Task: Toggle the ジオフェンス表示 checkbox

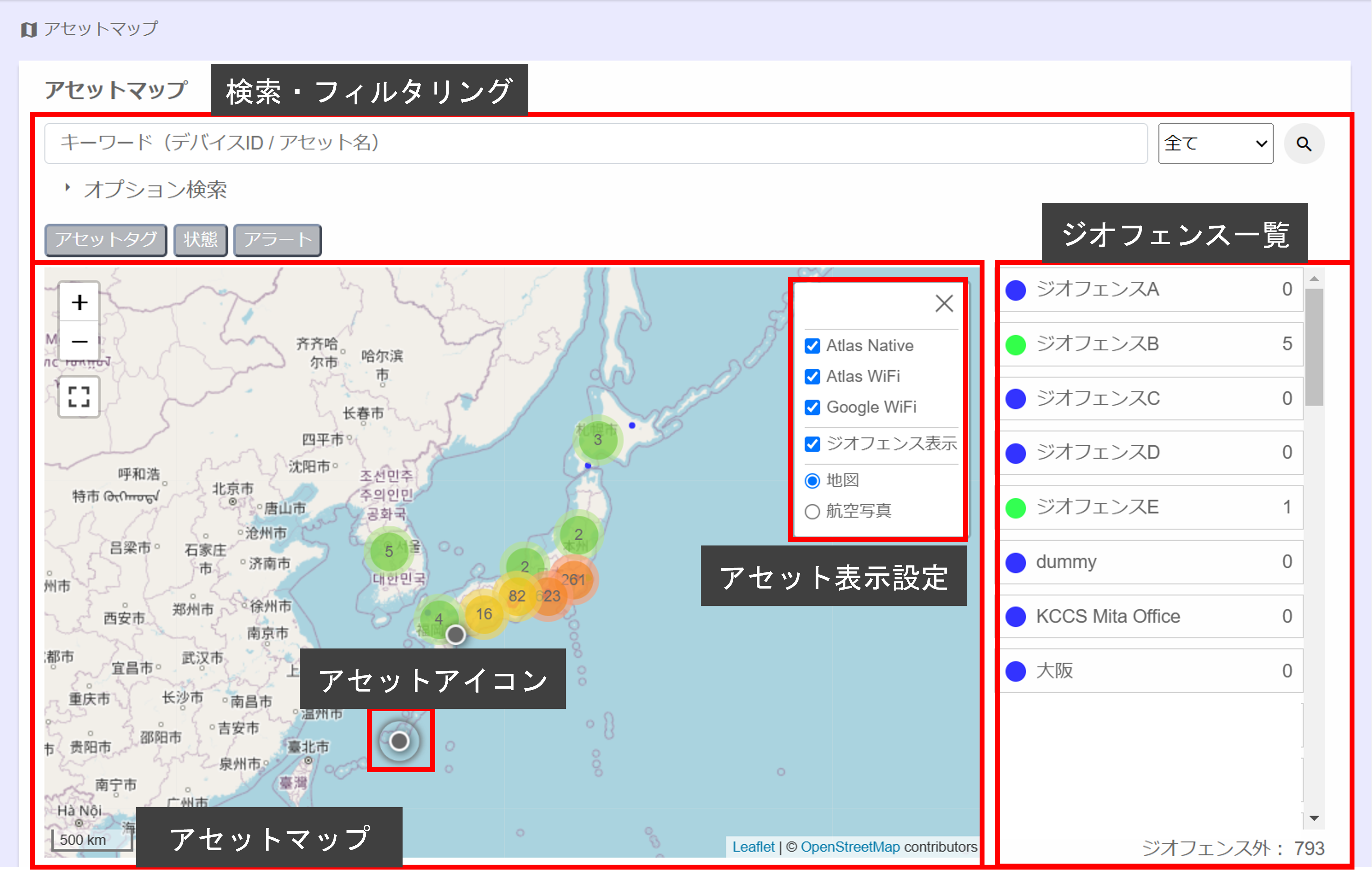Action: pos(812,444)
